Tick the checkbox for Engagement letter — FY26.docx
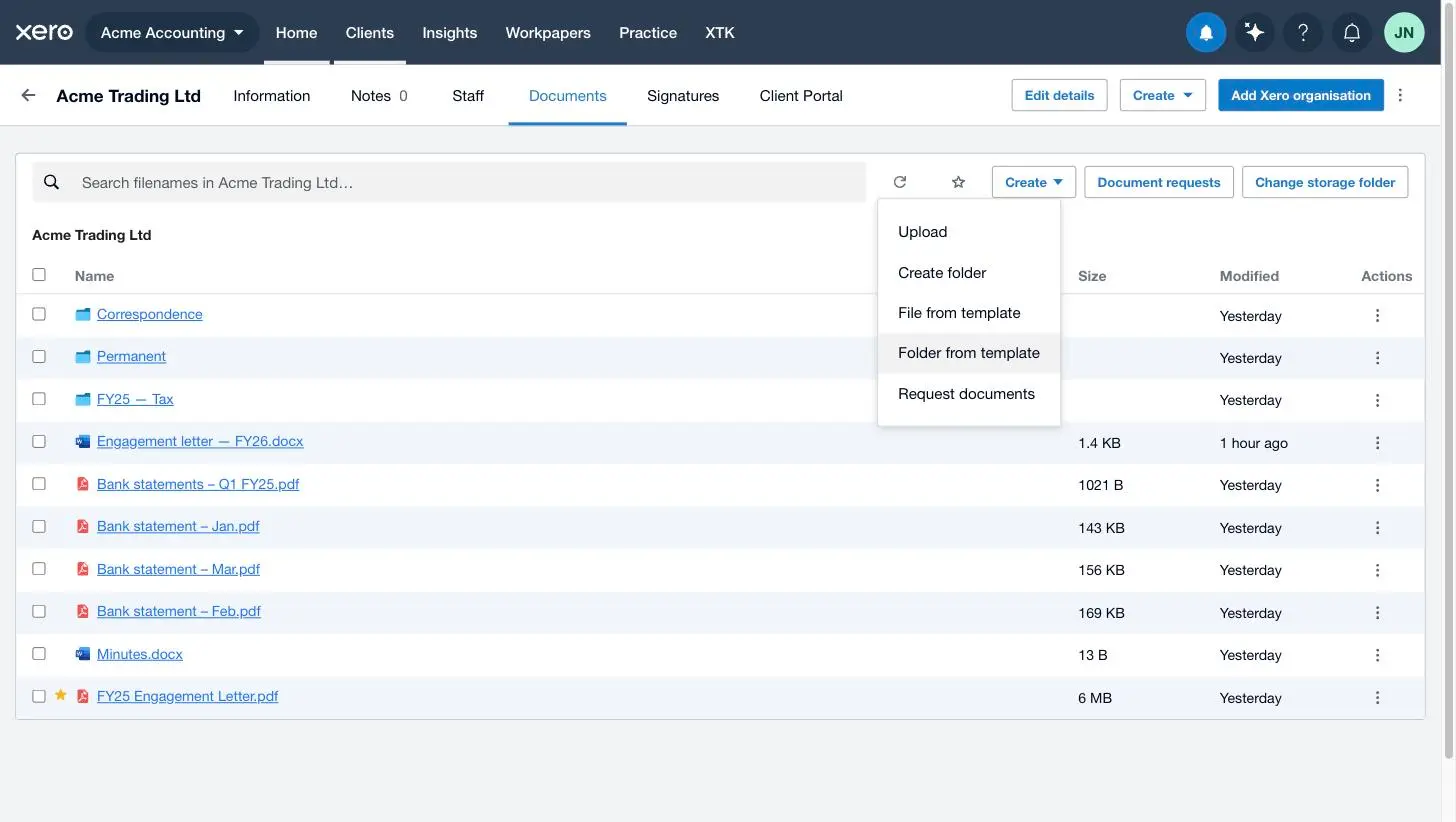This screenshot has height=822, width=1456. pyautogui.click(x=39, y=441)
